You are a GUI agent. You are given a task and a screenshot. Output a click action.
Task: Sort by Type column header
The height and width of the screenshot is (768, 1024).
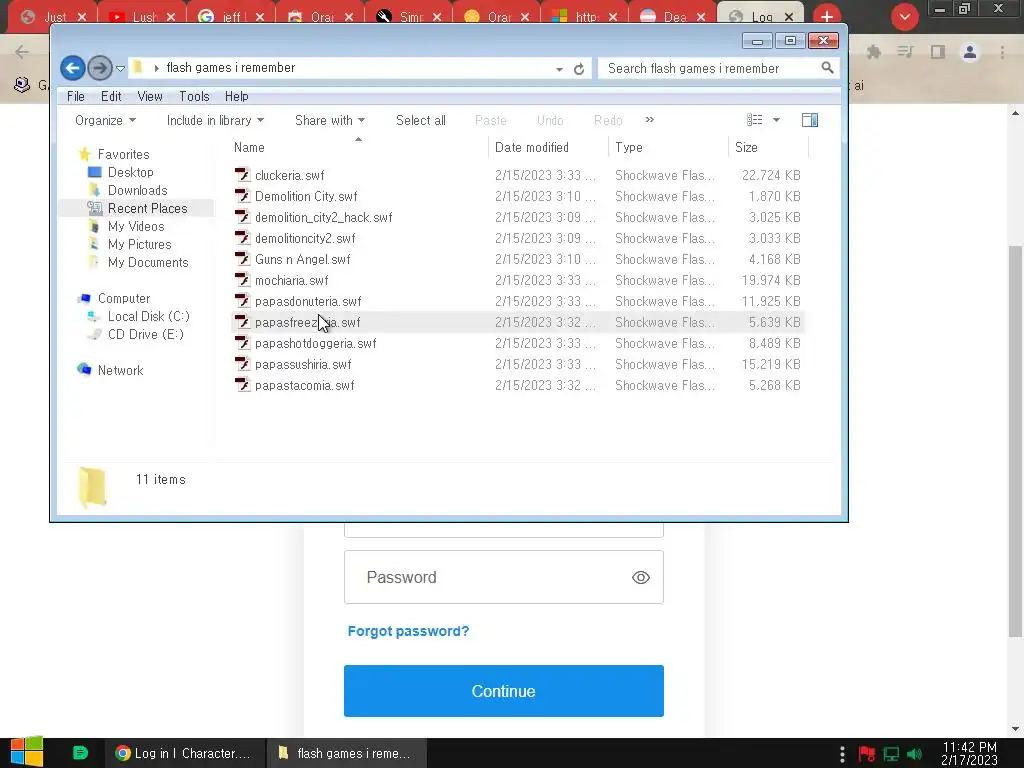[667, 148]
